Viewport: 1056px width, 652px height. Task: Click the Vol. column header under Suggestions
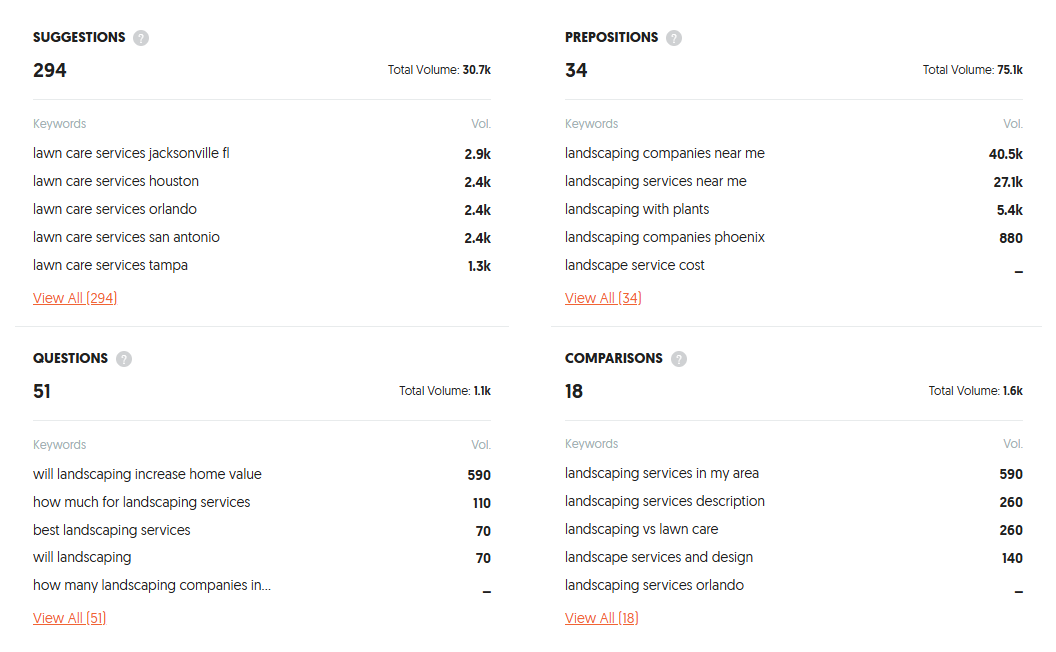click(x=481, y=124)
